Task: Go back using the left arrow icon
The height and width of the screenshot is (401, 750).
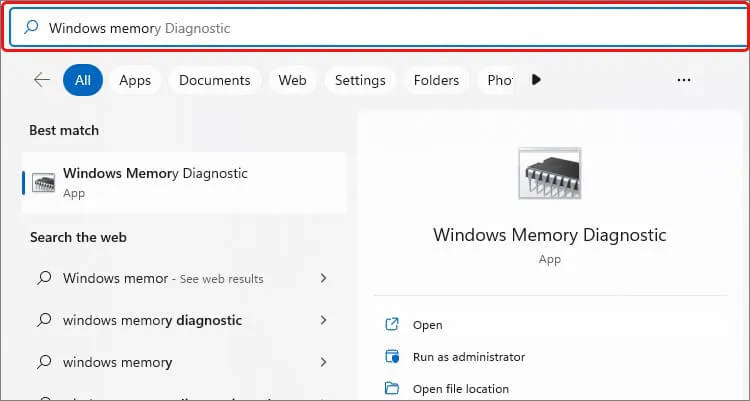Action: click(x=42, y=79)
